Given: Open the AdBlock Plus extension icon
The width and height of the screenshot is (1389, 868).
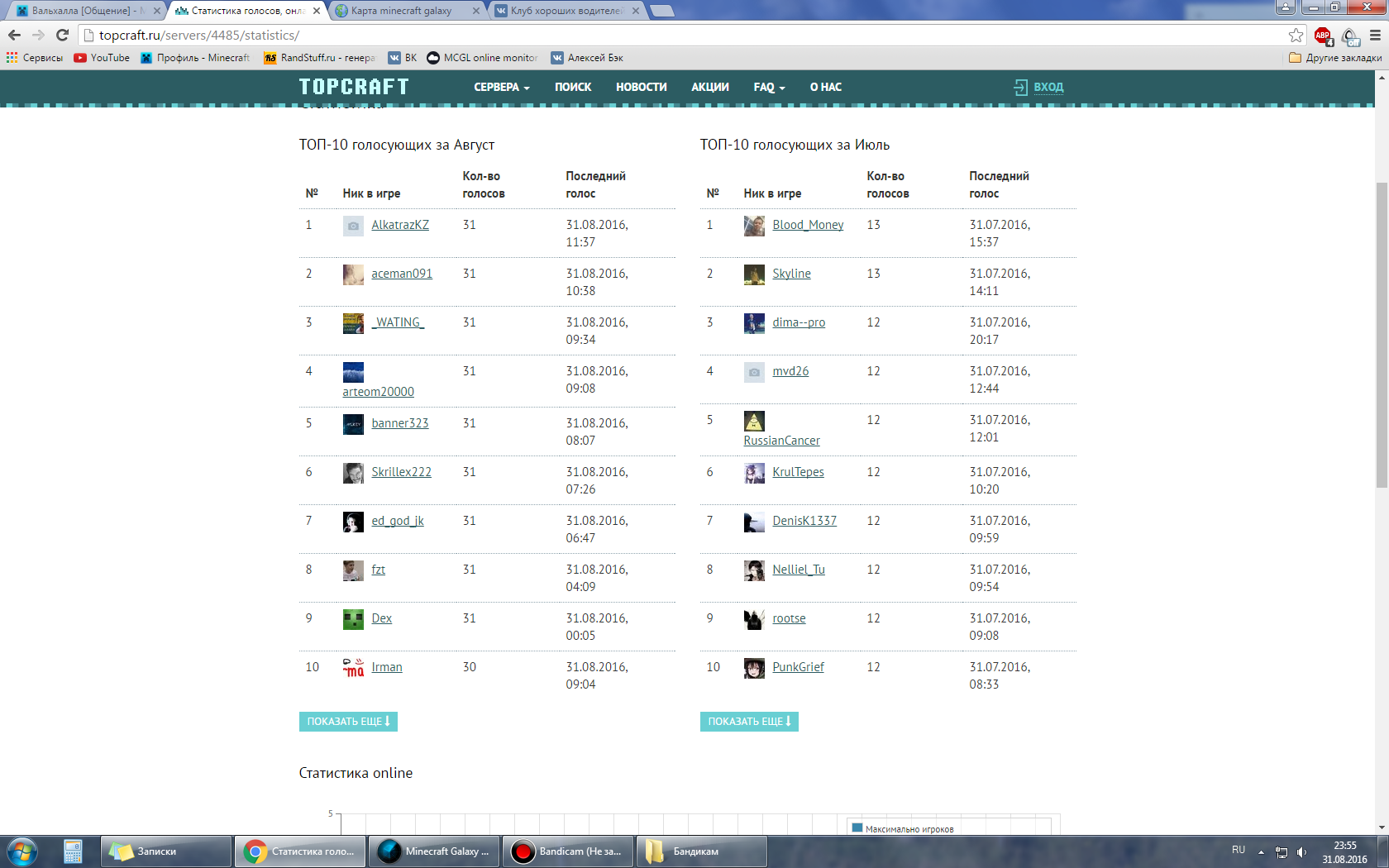Looking at the screenshot, I should click(x=1323, y=36).
